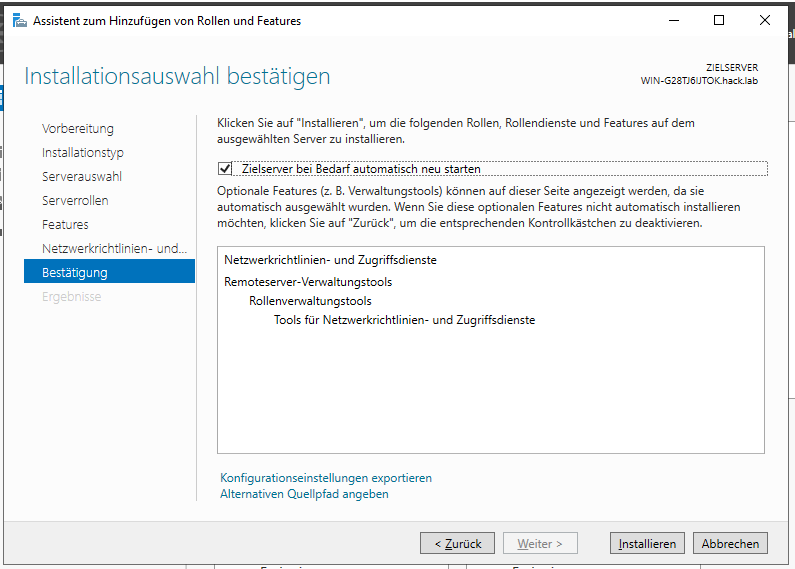This screenshot has width=795, height=569.
Task: Switch to the Serverrollen step
Action: point(75,201)
